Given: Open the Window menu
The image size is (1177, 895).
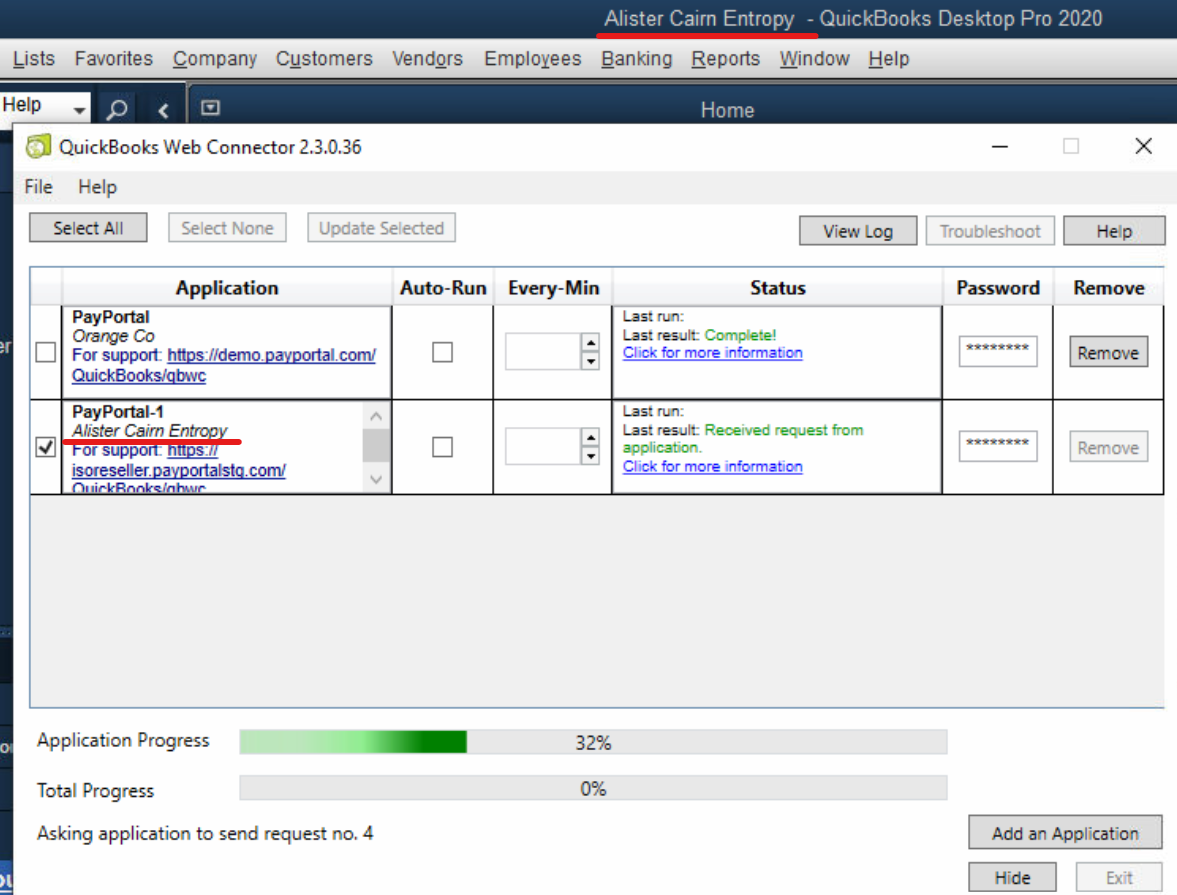Looking at the screenshot, I should click(814, 59).
